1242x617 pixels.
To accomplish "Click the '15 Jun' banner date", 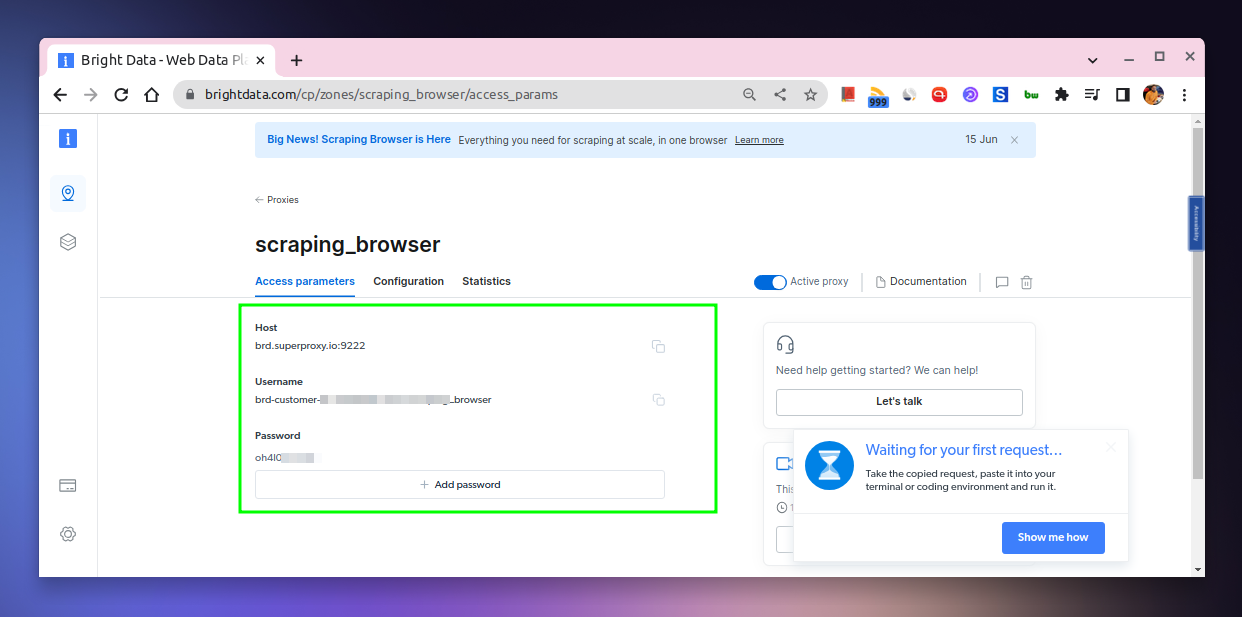I will pyautogui.click(x=981, y=140).
